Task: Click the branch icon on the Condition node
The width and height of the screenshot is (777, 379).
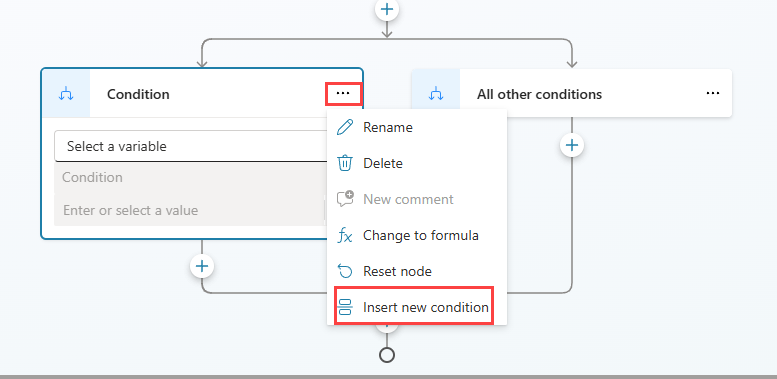Action: (66, 94)
